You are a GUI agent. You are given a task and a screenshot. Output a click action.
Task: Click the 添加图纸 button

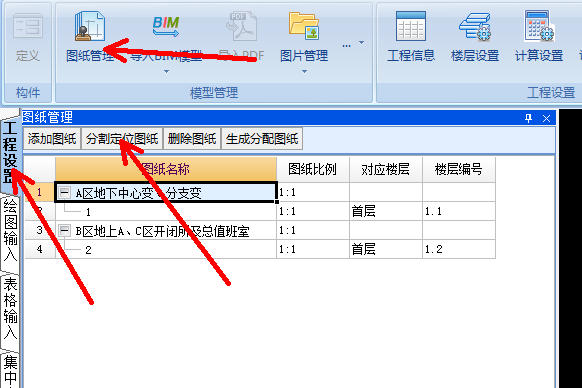(x=52, y=139)
